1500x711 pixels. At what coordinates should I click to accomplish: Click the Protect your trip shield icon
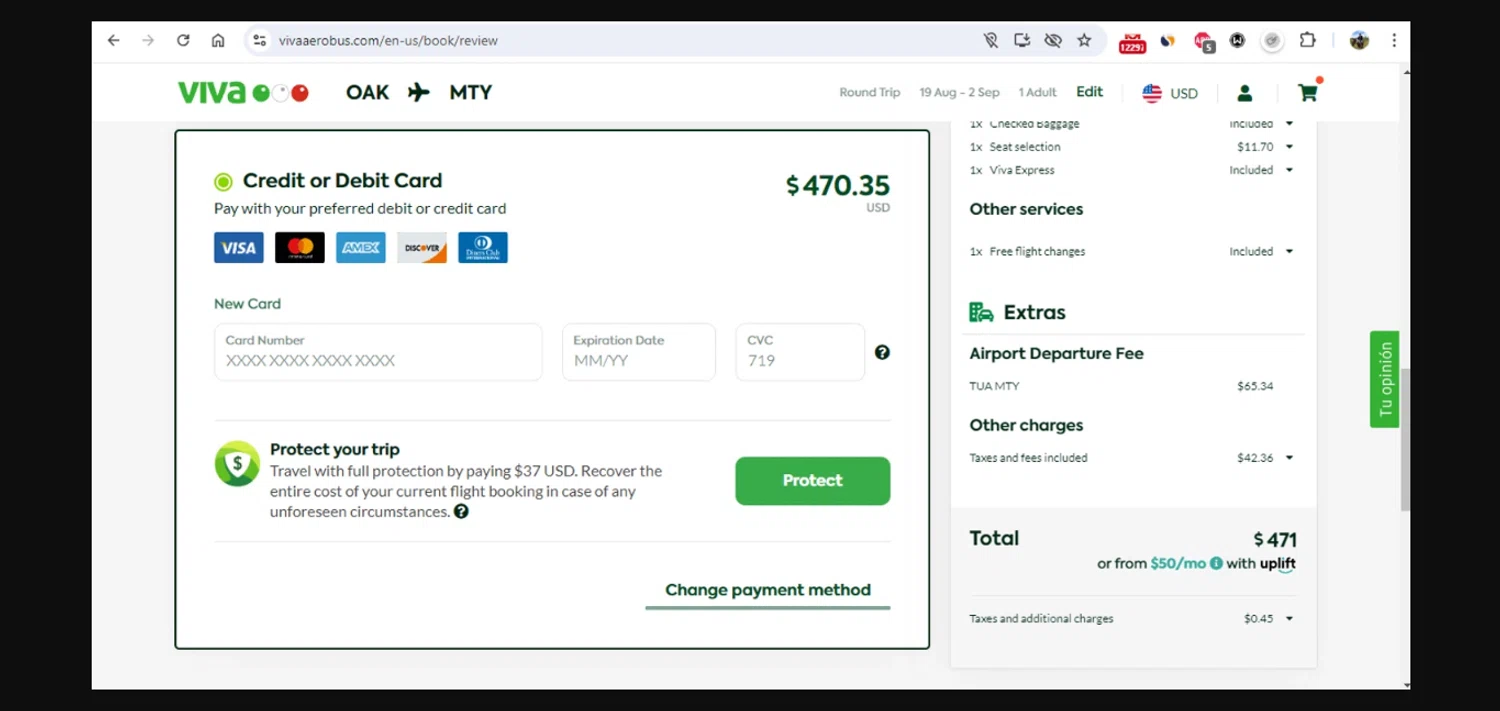(x=237, y=464)
